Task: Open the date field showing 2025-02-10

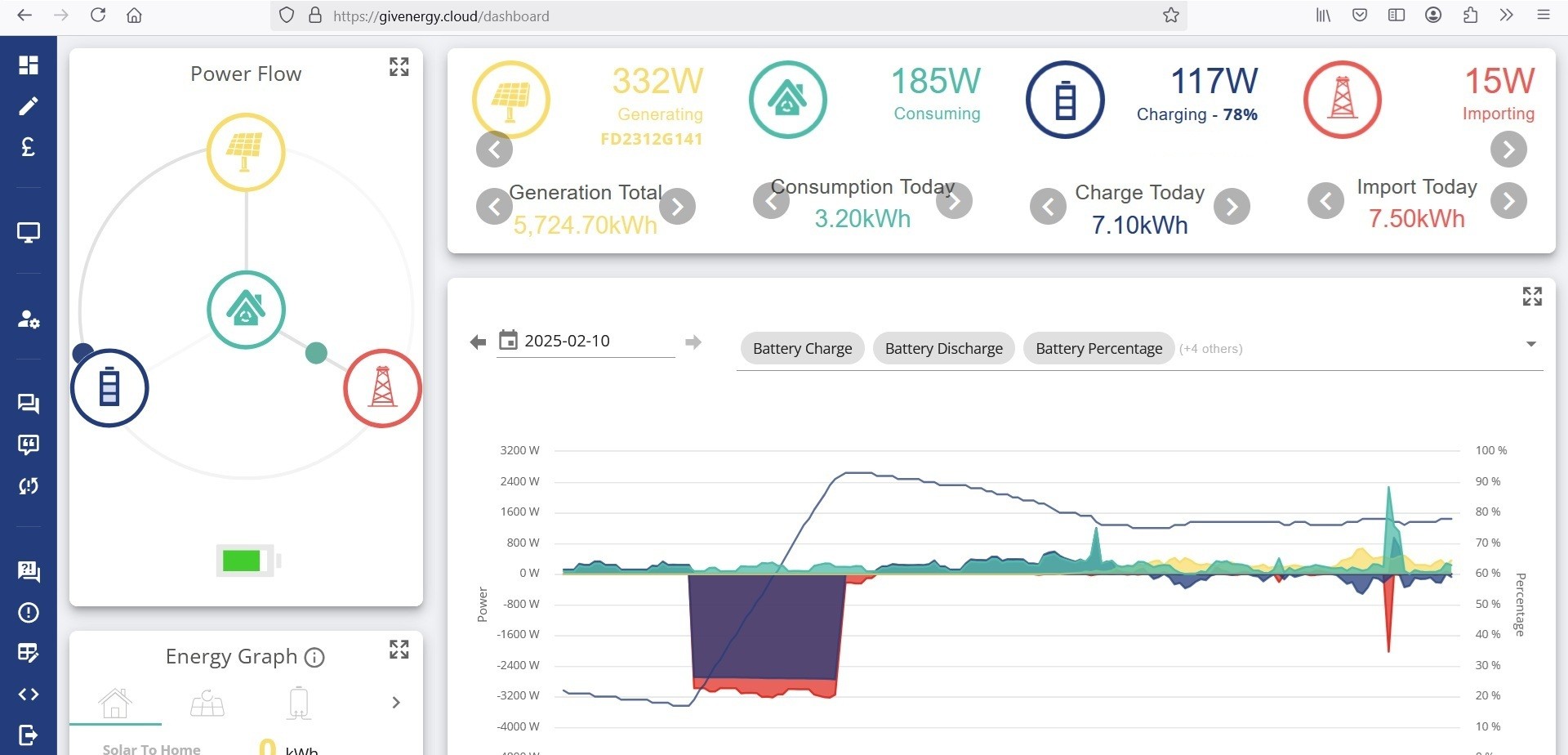Action: [x=586, y=342]
